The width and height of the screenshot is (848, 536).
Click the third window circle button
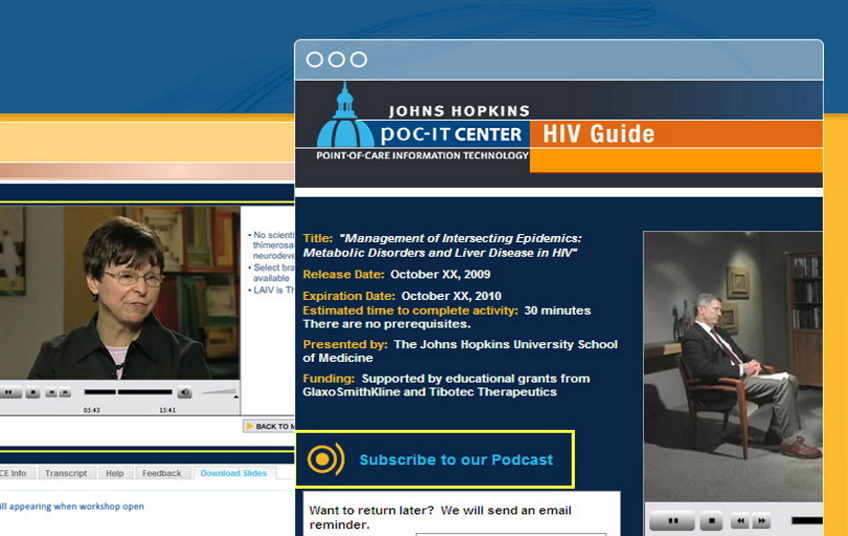359,59
